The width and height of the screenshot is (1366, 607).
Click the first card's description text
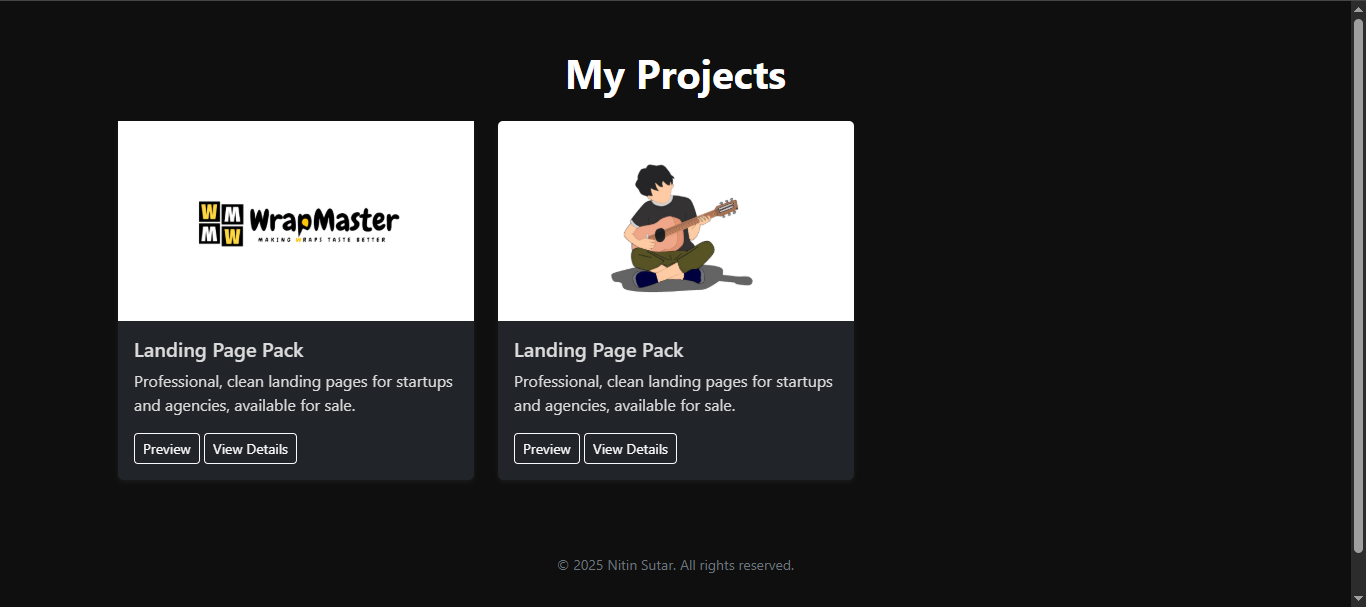[x=293, y=393]
